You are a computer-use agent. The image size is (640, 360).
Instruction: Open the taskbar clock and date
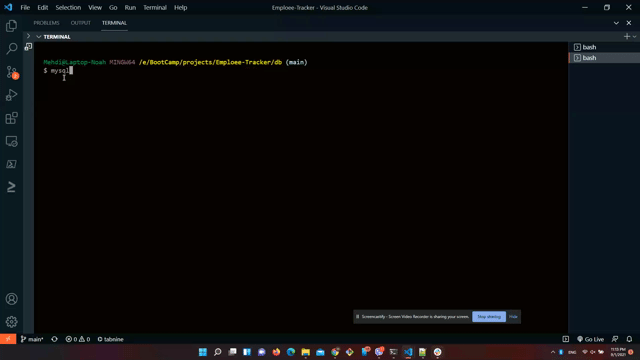coord(618,352)
